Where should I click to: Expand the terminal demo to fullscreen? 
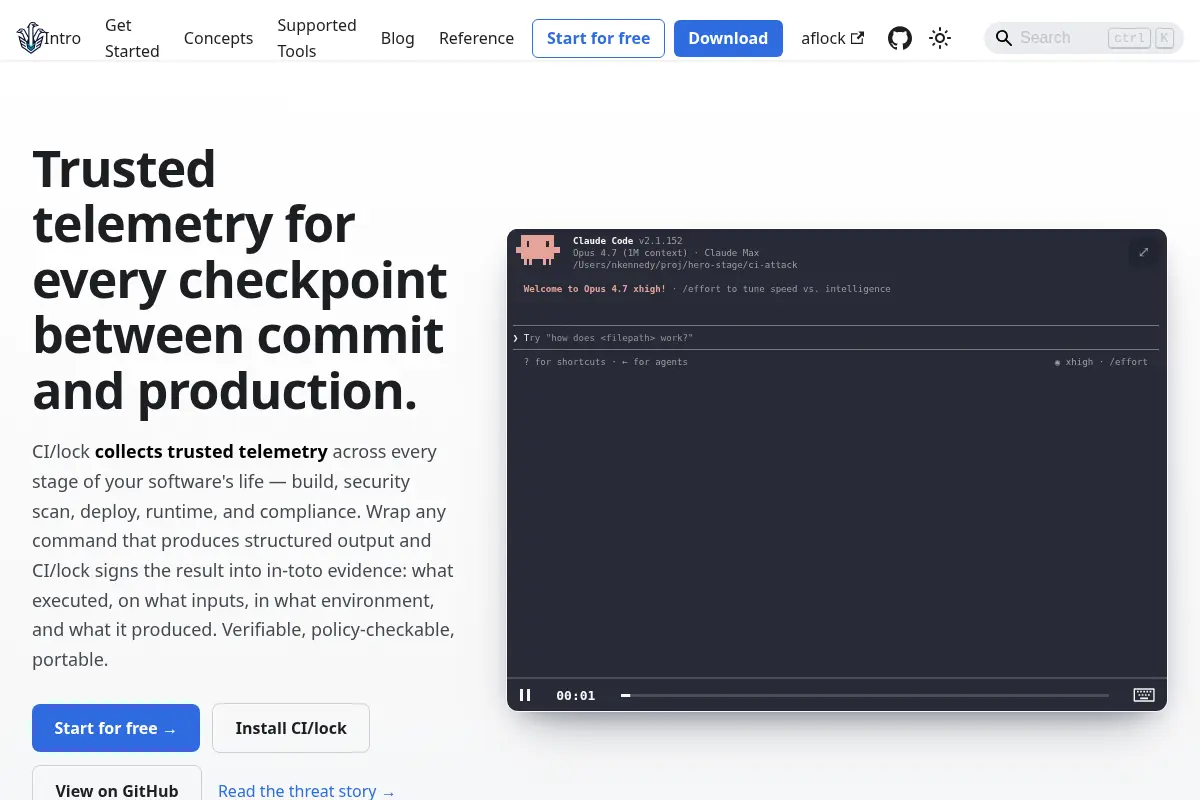pos(1144,252)
